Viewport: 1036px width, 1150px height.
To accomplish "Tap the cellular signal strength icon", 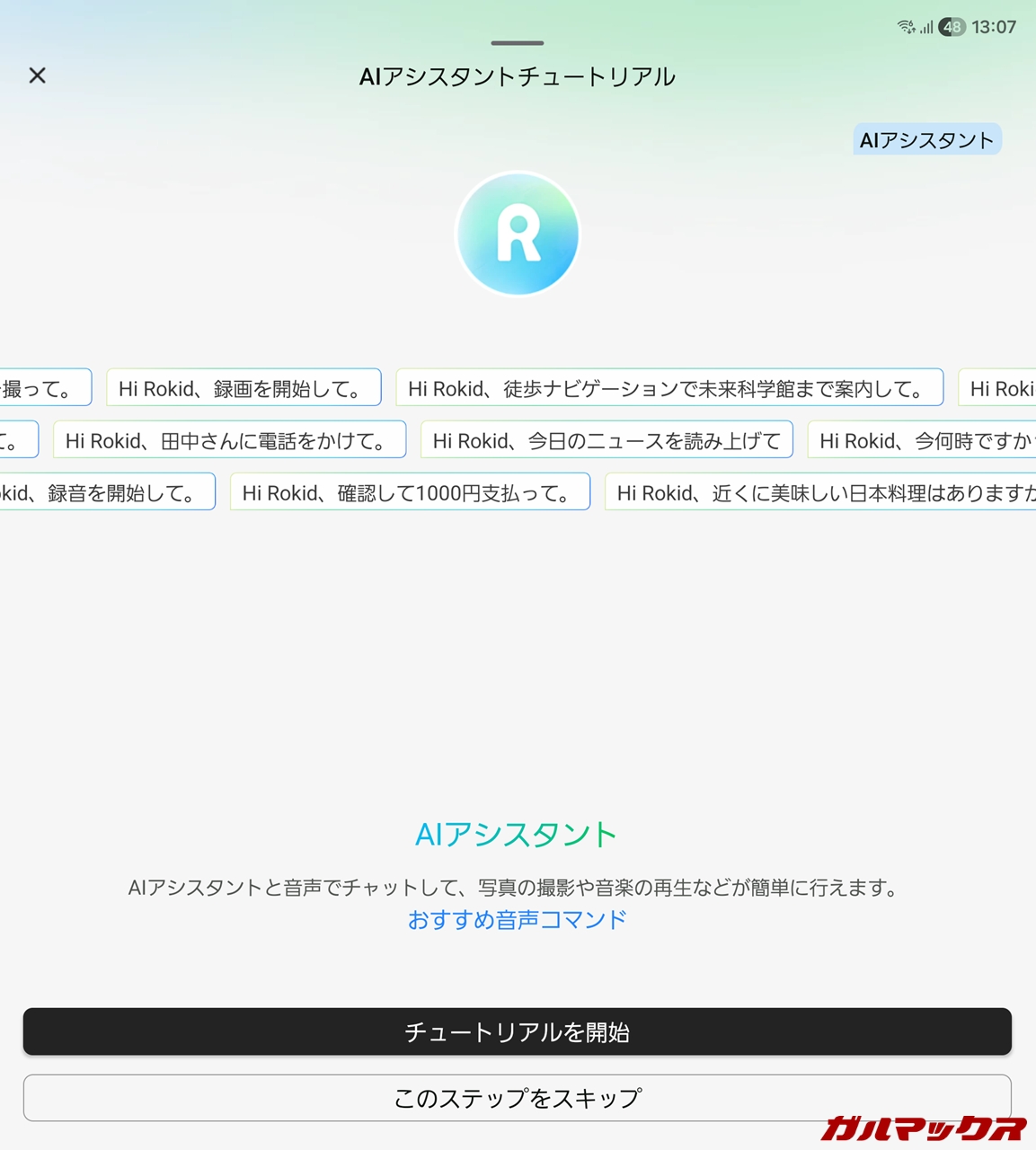I will (926, 28).
